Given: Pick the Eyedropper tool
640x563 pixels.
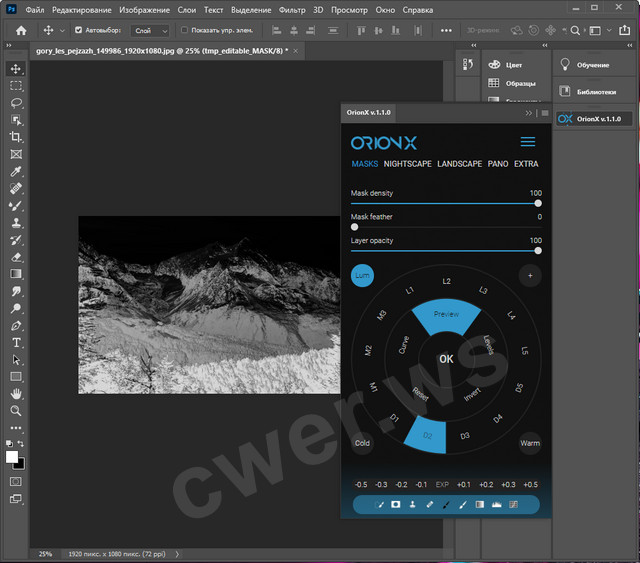Looking at the screenshot, I should click(x=16, y=171).
